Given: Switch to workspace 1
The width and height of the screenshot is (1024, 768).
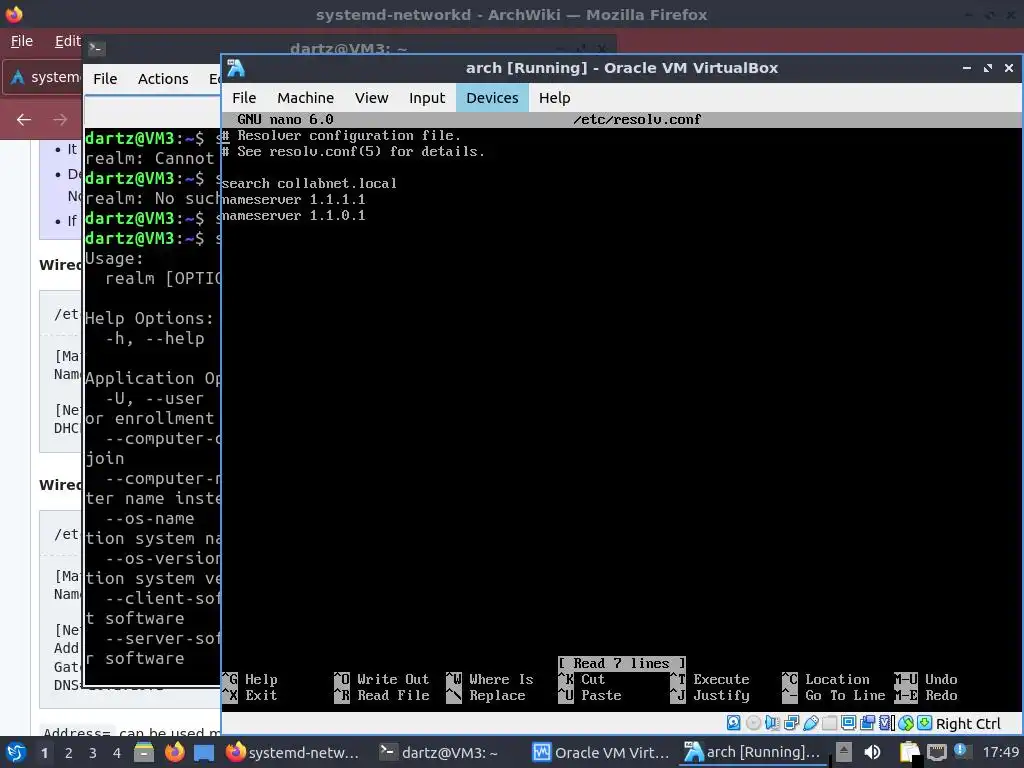Looking at the screenshot, I should click(x=44, y=753).
